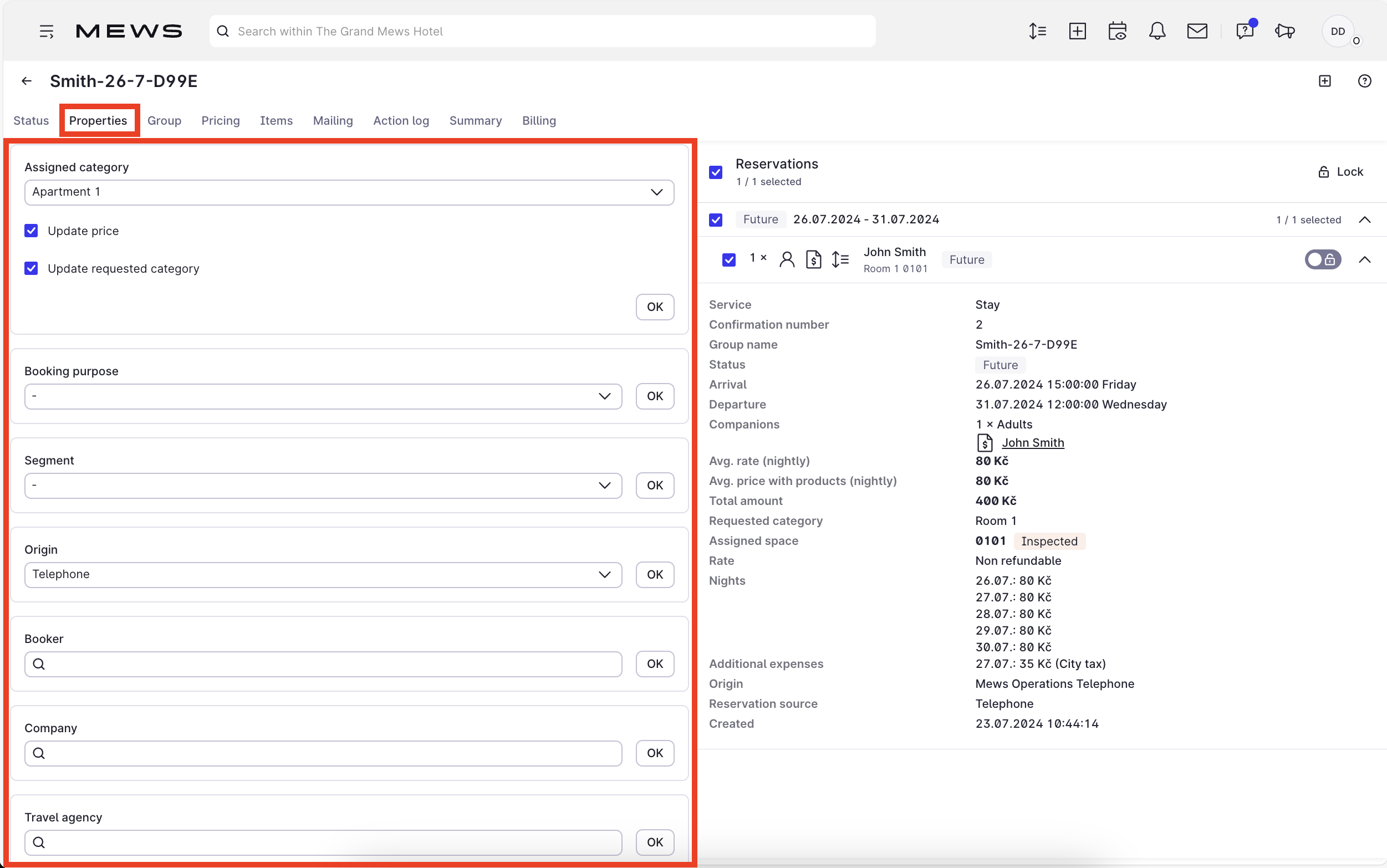This screenshot has height=868, width=1387.
Task: Switch to the Pricing tab
Action: [221, 121]
